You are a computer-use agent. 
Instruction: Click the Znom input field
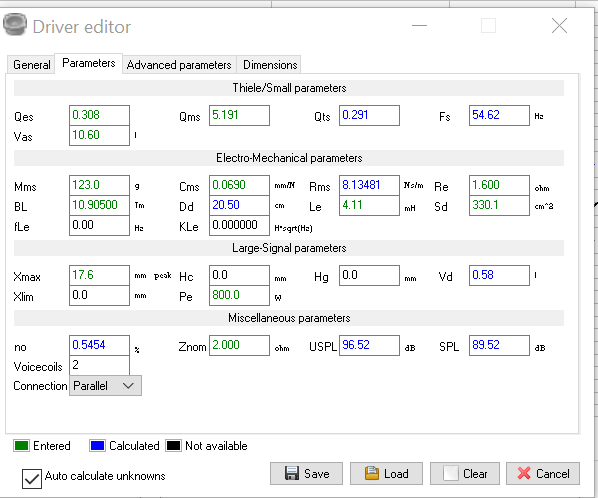(239, 345)
